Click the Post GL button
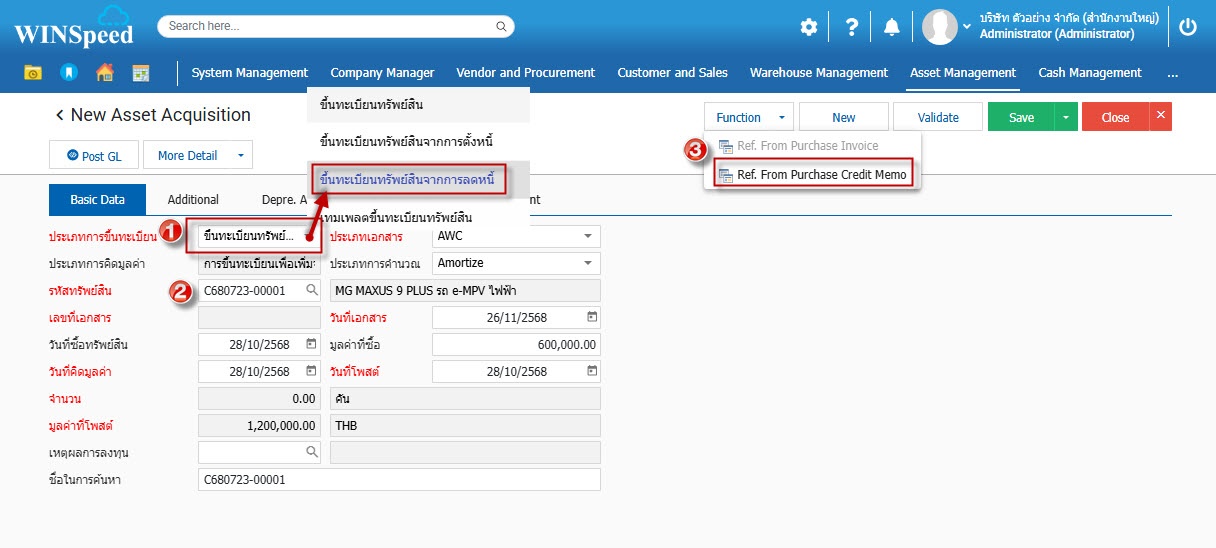 click(x=94, y=155)
